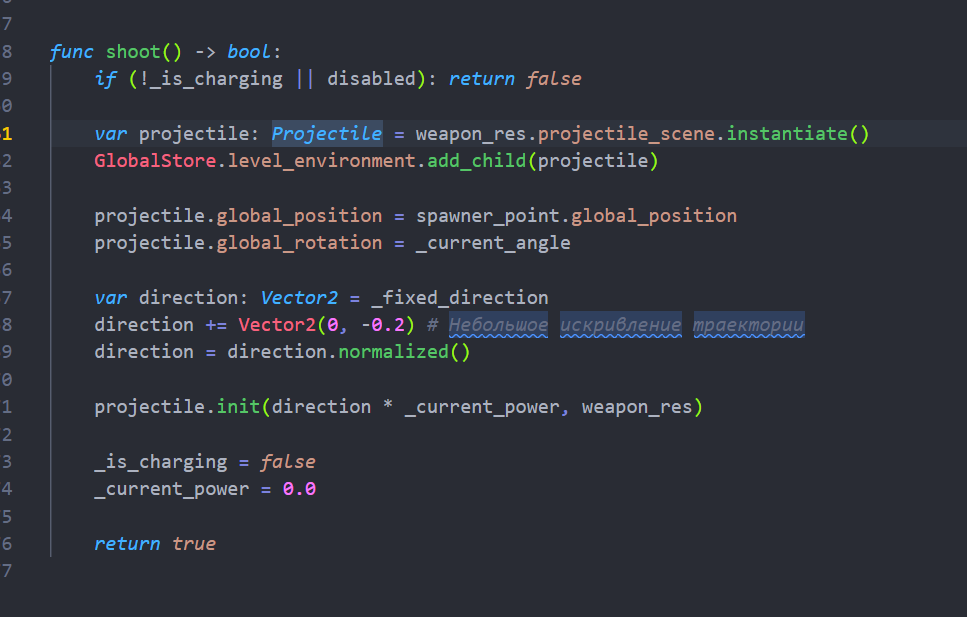
Task: Click the normalized method call
Action: click(x=393, y=351)
